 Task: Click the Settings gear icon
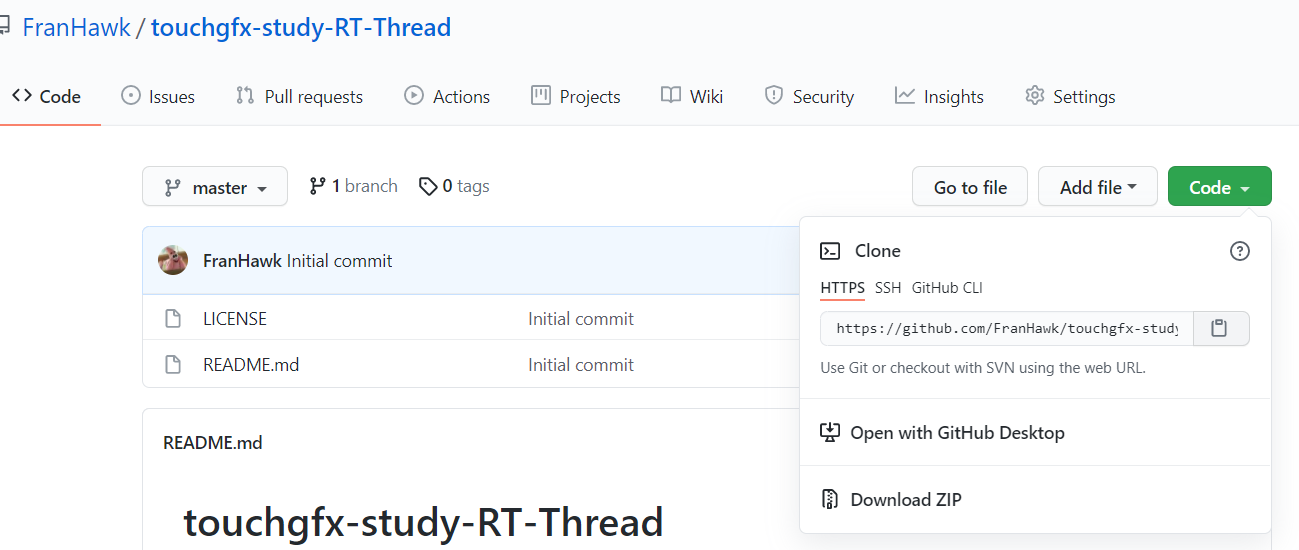(1035, 96)
